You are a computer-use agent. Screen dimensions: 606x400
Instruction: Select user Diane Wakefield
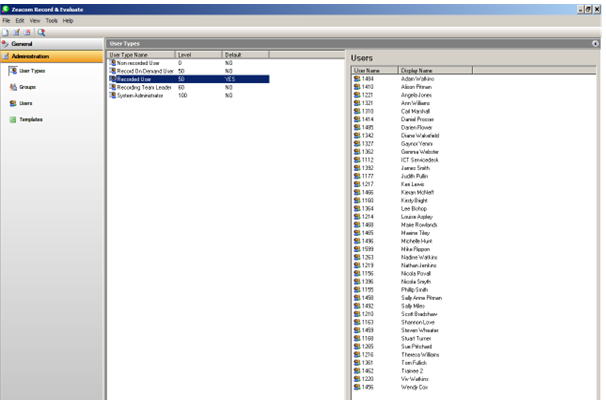(x=420, y=136)
